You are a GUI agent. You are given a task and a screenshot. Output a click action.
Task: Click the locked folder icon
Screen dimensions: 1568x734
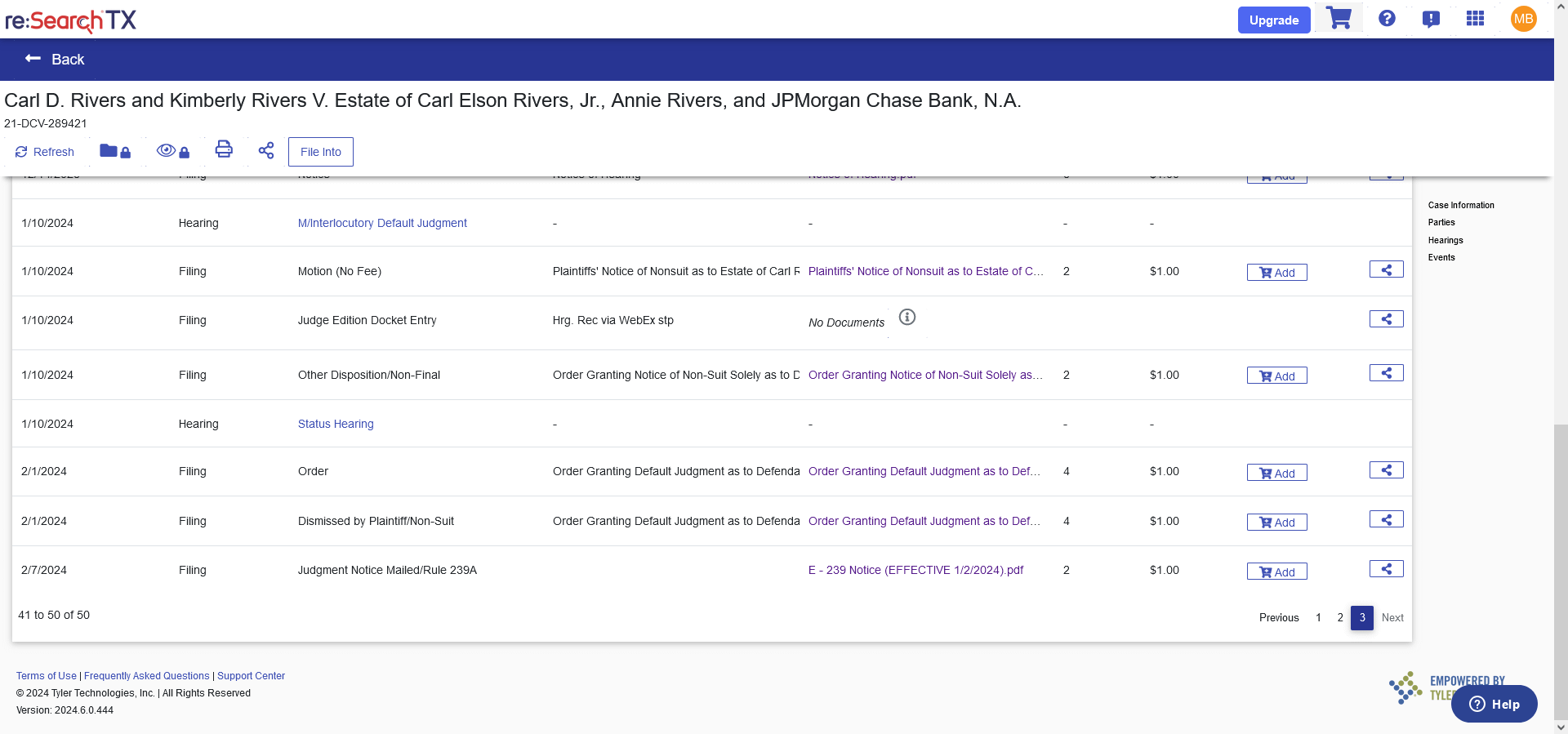[115, 151]
